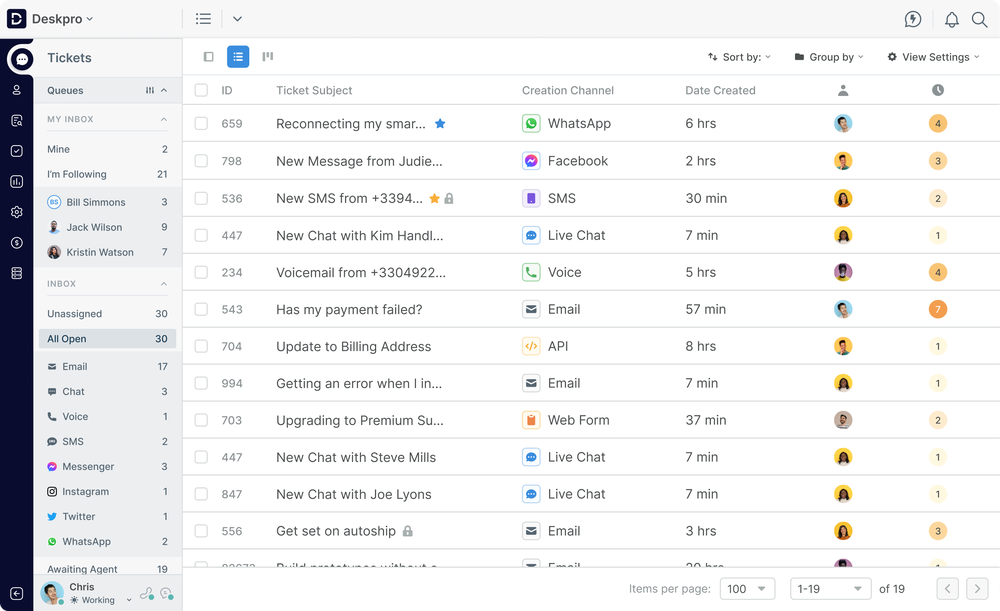Open notifications via the bell icon

(x=952, y=19)
